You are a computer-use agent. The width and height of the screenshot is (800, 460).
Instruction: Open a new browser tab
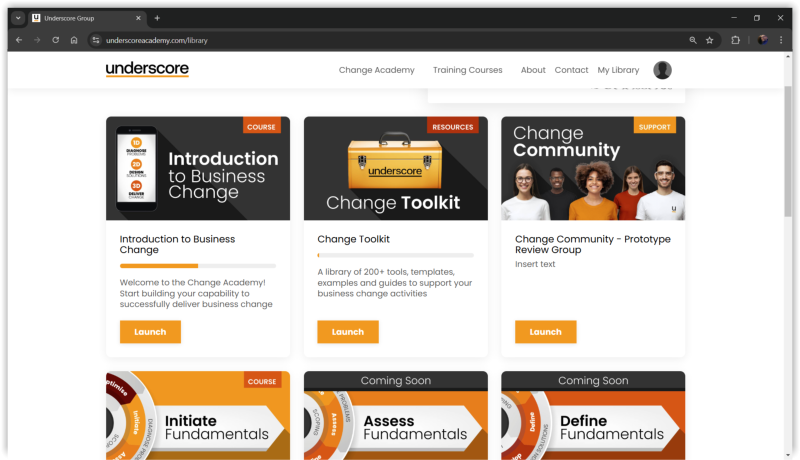point(157,18)
